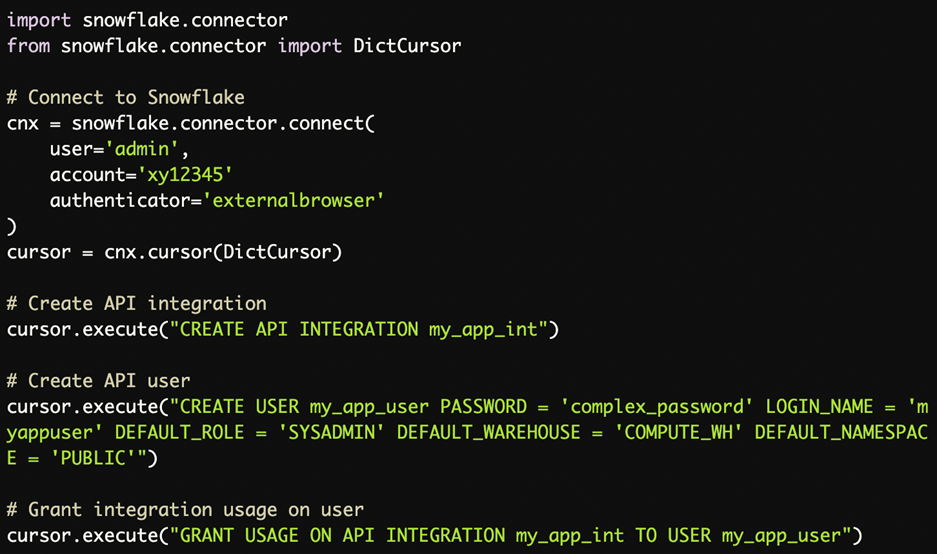The height and width of the screenshot is (554, 937).
Task: Click the closing parenthesis of connect call
Action: 12,227
